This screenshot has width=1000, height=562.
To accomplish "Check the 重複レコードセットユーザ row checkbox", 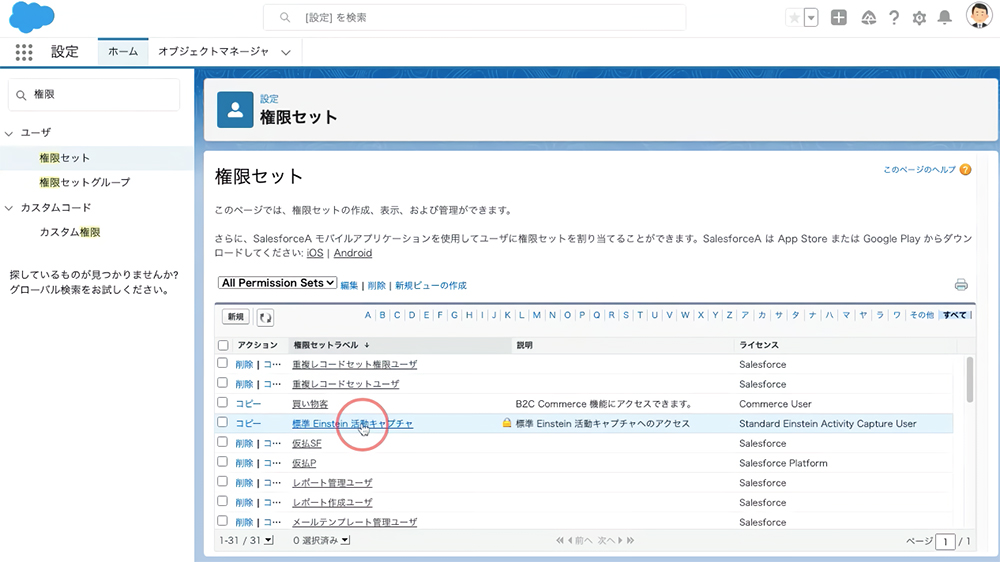I will click(223, 383).
